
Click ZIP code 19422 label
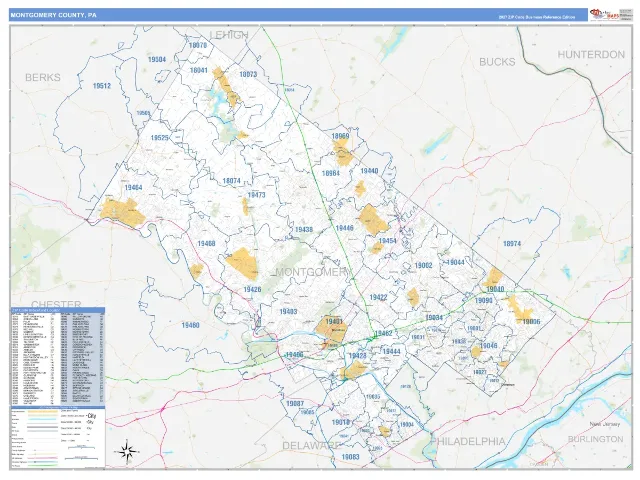(x=378, y=297)
